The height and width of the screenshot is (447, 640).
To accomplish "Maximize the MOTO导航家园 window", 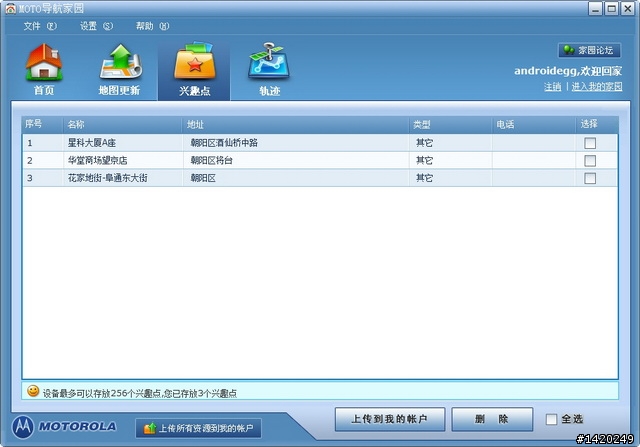I will pyautogui.click(x=611, y=9).
